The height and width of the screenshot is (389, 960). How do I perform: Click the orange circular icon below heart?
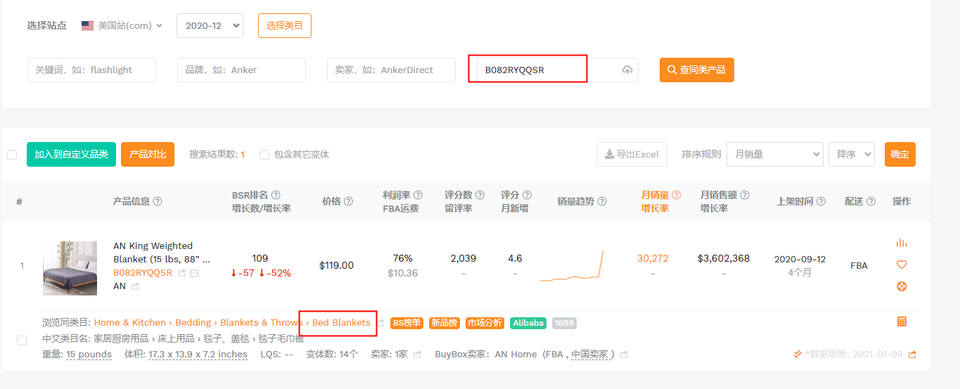pos(901,286)
